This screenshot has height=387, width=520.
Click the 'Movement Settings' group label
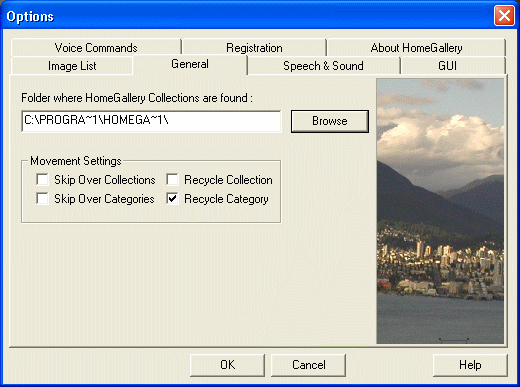[76, 161]
